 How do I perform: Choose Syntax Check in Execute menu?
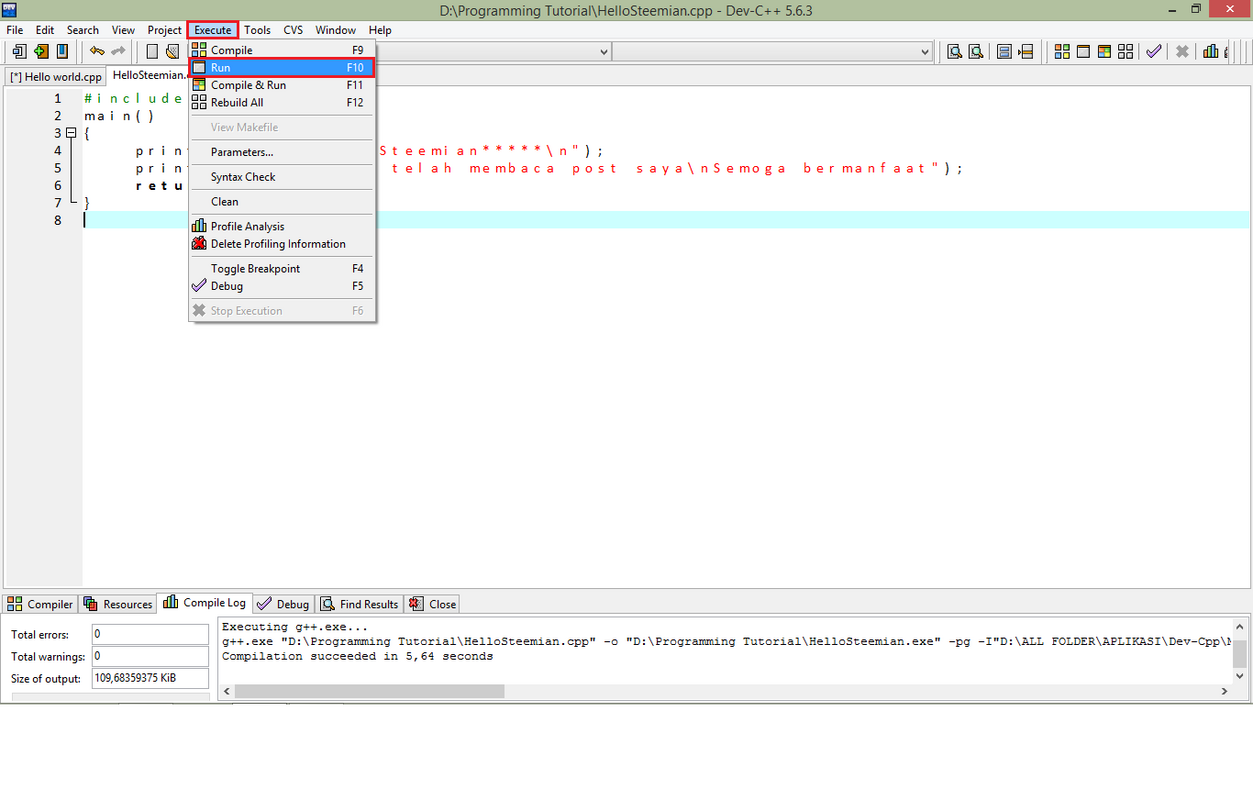pos(243,177)
